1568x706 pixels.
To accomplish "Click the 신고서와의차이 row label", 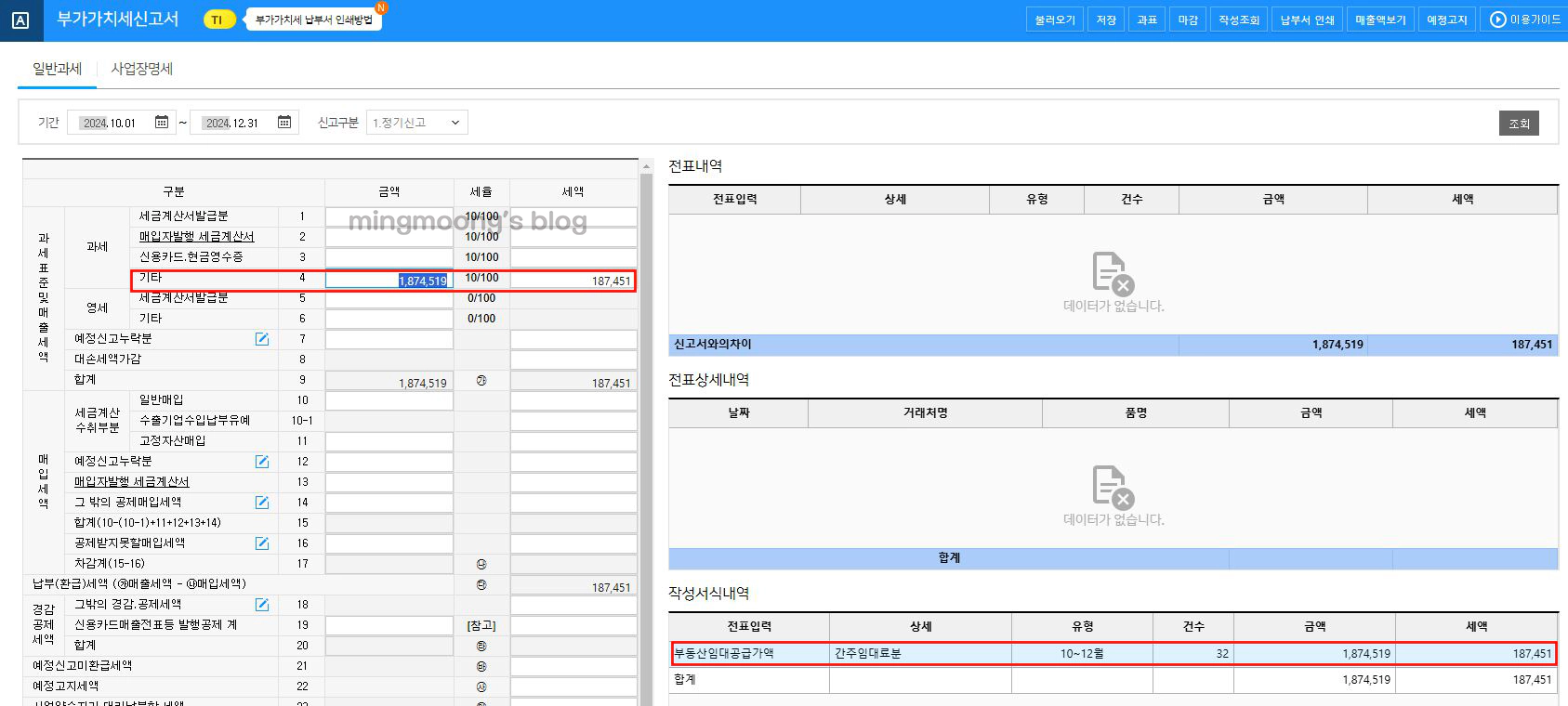I will tap(713, 344).
